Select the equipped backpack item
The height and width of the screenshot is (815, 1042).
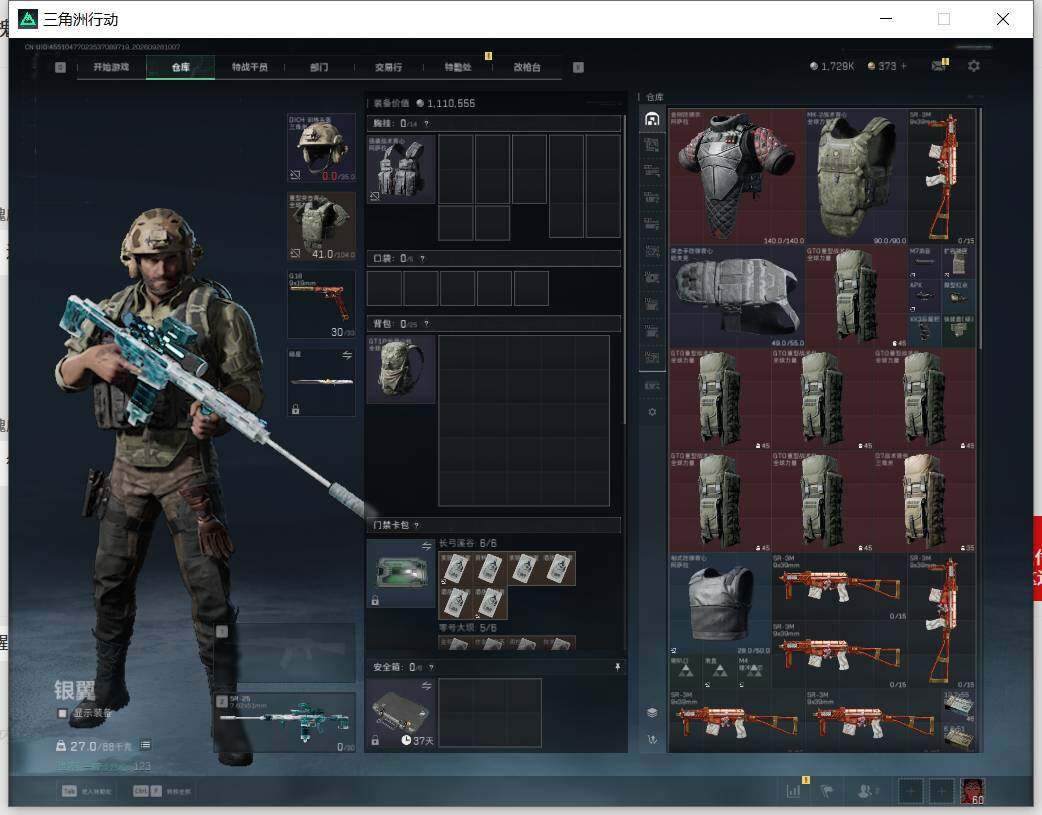coord(401,370)
